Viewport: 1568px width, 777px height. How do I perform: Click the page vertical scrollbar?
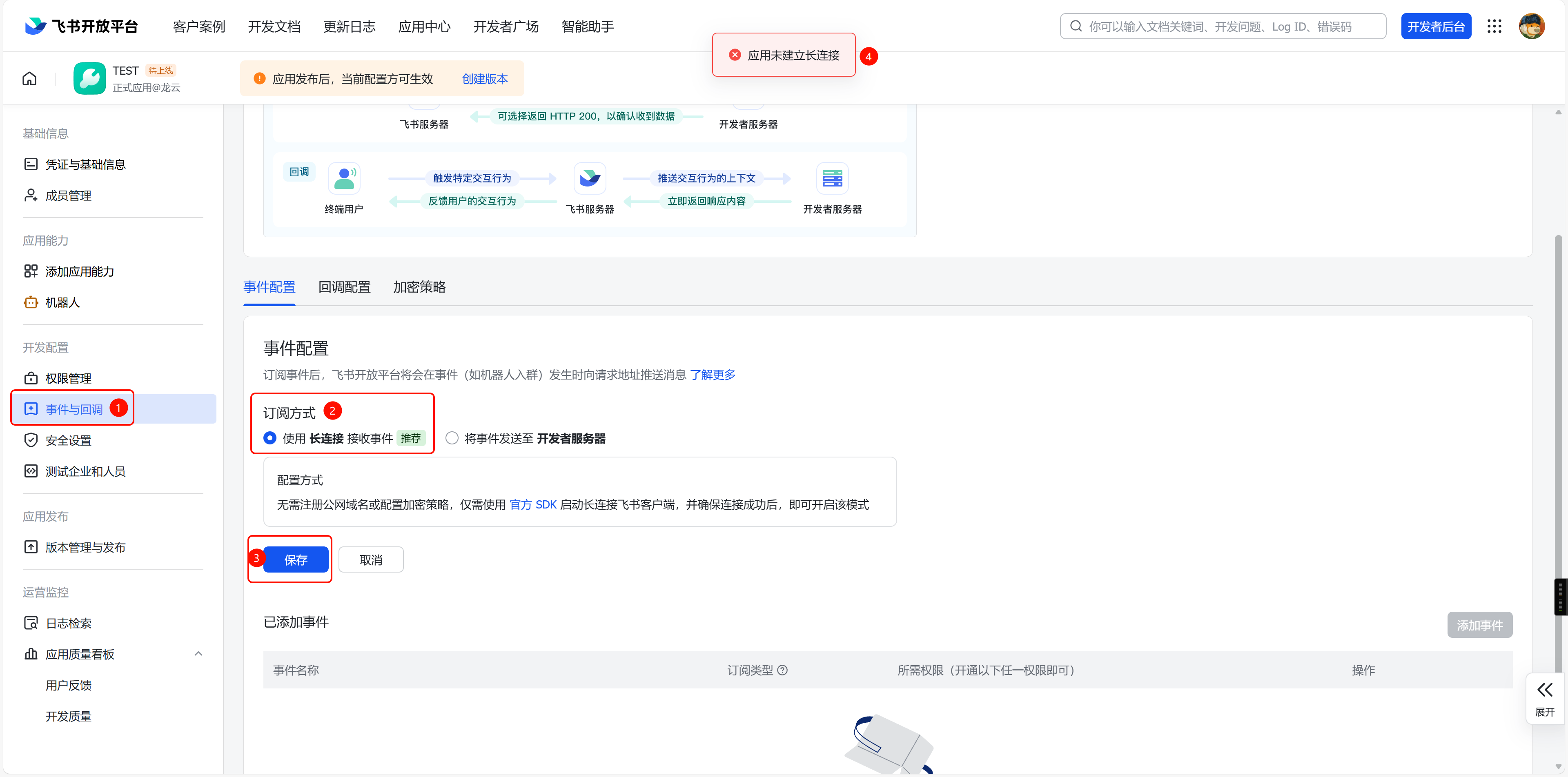[x=1558, y=426]
